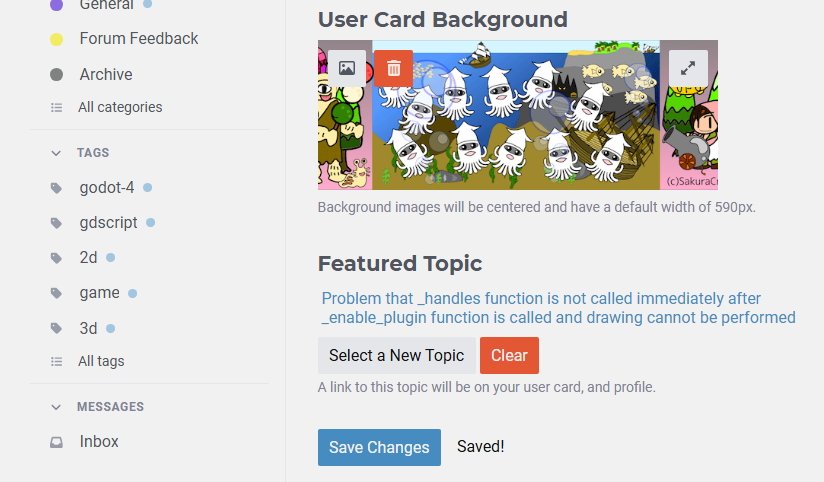Open the 2d tag
The height and width of the screenshot is (482, 824).
coord(89,258)
